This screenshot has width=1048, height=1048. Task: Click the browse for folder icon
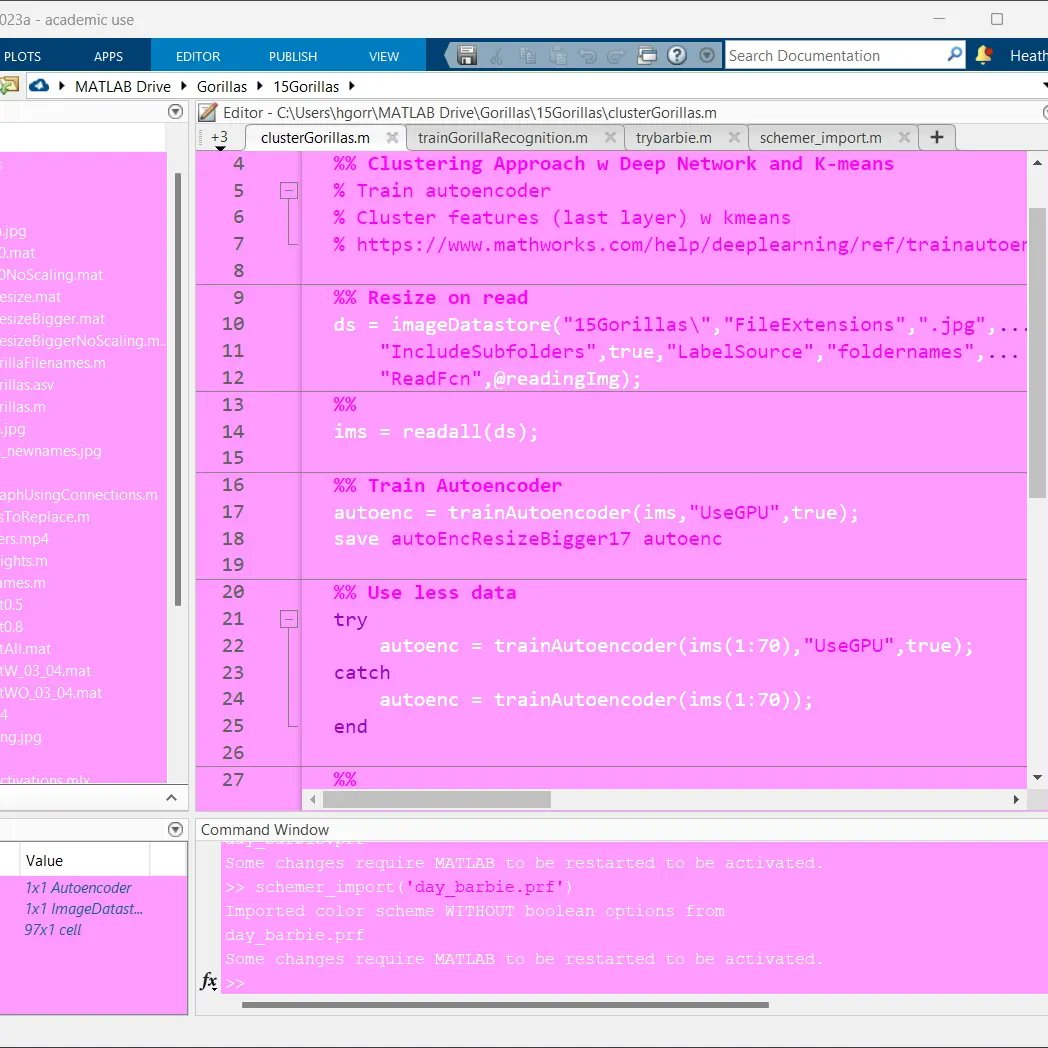[9, 86]
